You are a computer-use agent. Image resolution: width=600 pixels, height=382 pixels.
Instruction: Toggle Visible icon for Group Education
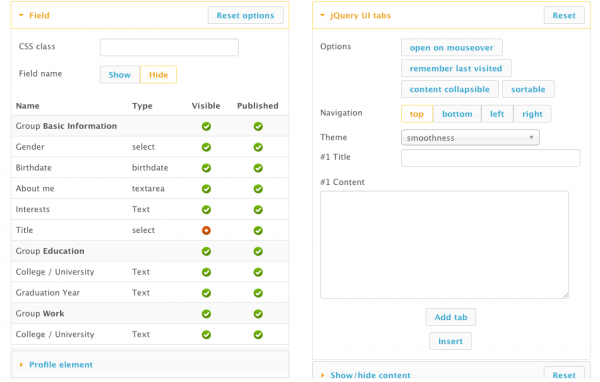click(x=206, y=251)
